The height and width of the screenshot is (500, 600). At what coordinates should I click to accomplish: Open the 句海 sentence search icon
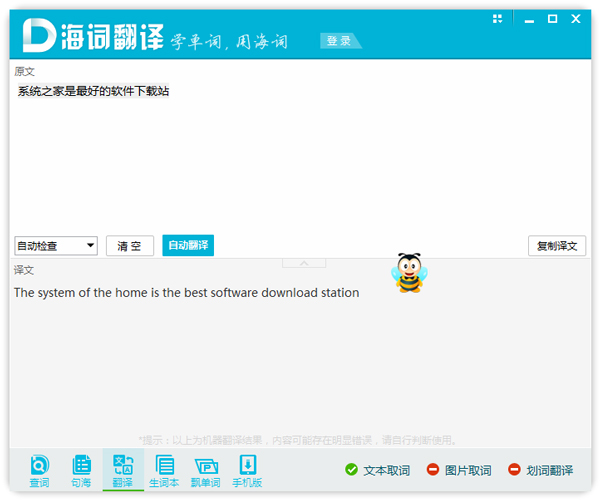(81, 469)
